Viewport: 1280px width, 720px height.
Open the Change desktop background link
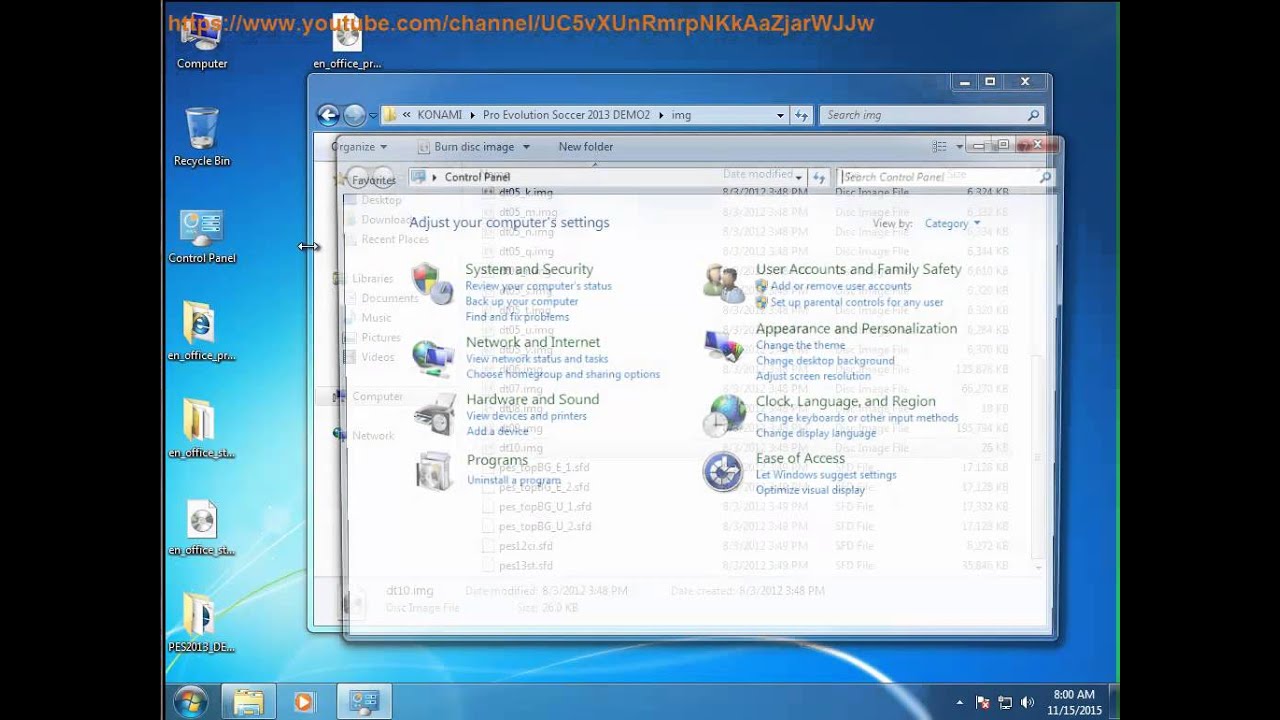click(x=825, y=361)
